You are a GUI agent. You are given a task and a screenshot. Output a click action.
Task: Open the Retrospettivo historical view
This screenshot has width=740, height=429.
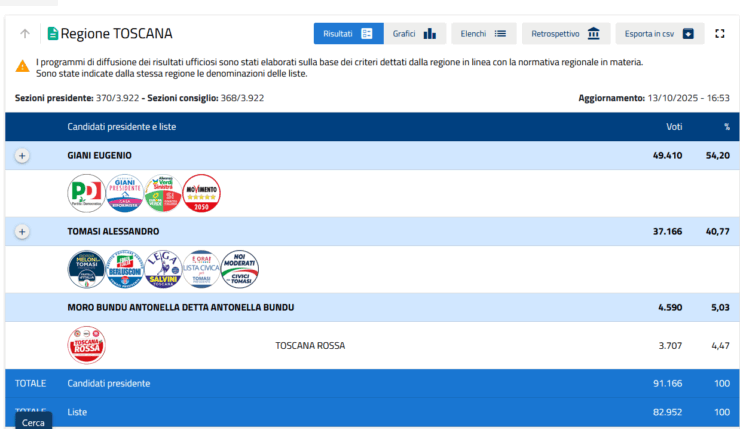pyautogui.click(x=566, y=34)
